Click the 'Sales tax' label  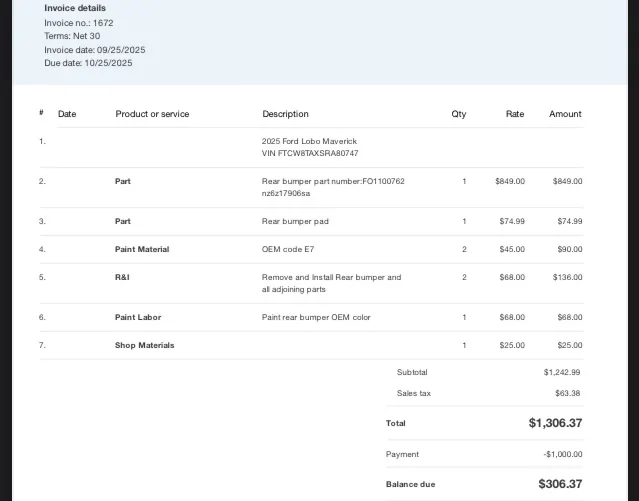click(414, 393)
